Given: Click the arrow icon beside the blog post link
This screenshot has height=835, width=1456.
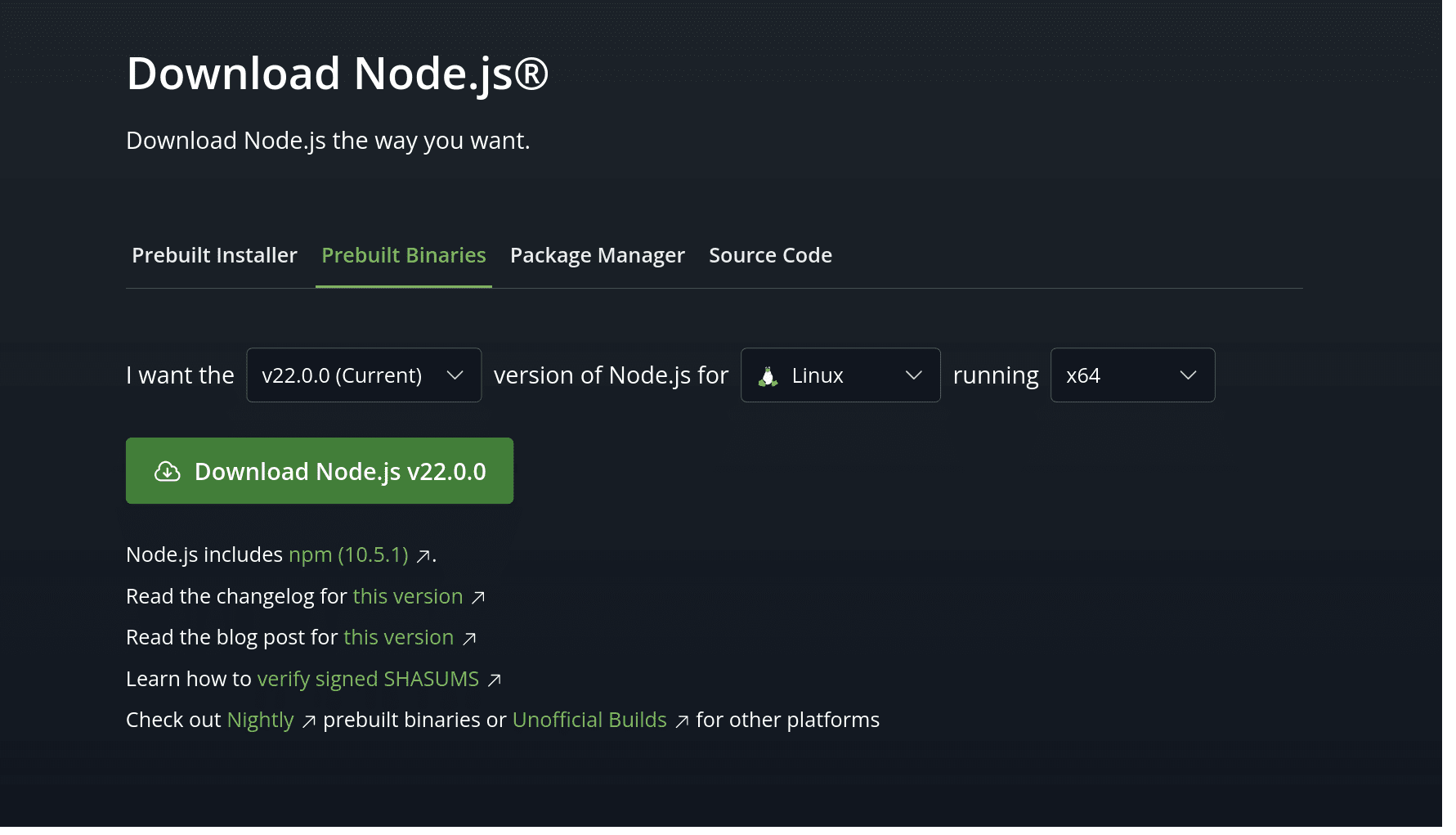Looking at the screenshot, I should pyautogui.click(x=469, y=639).
